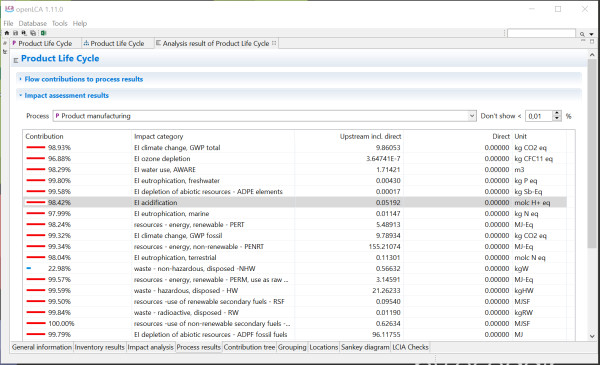Click the vertical scrollbar down arrow

click(592, 336)
